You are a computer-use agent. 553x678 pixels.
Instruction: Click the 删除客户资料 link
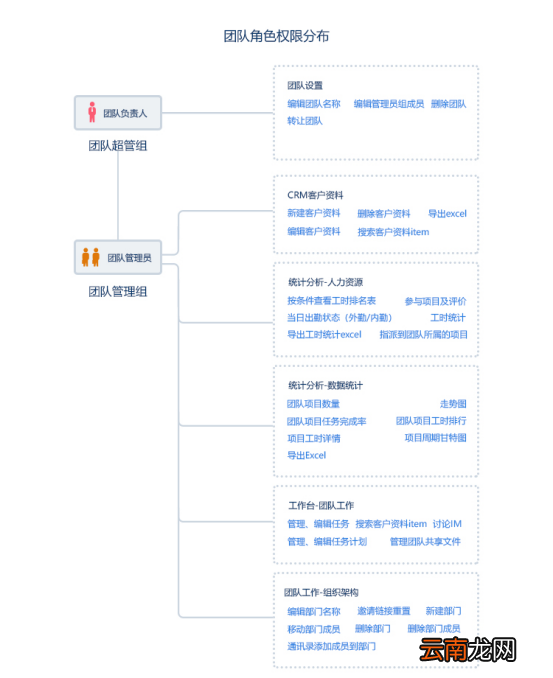384,214
